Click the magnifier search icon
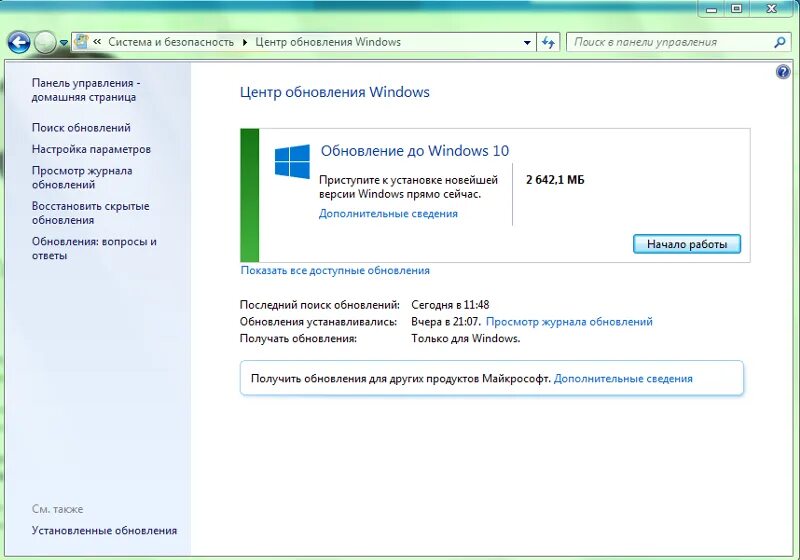 tap(780, 42)
